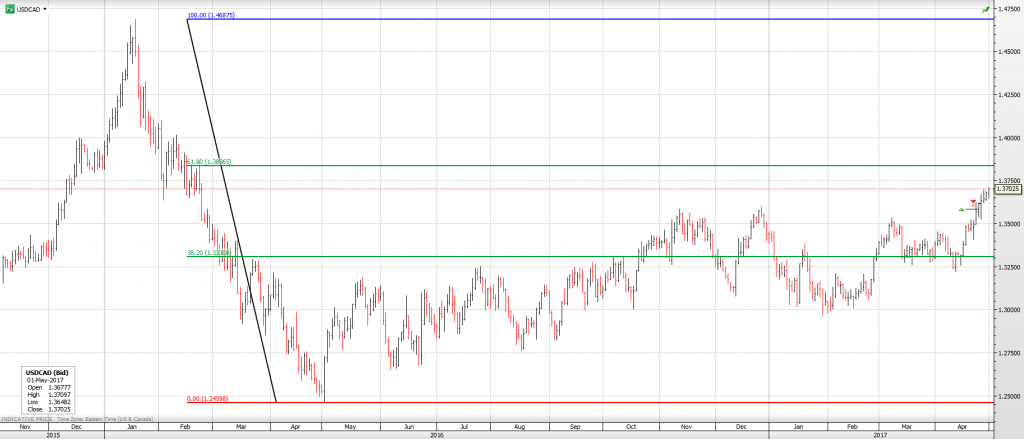The height and width of the screenshot is (439, 1024).
Task: Click the USDCAD symbol name text
Action: 28,8
